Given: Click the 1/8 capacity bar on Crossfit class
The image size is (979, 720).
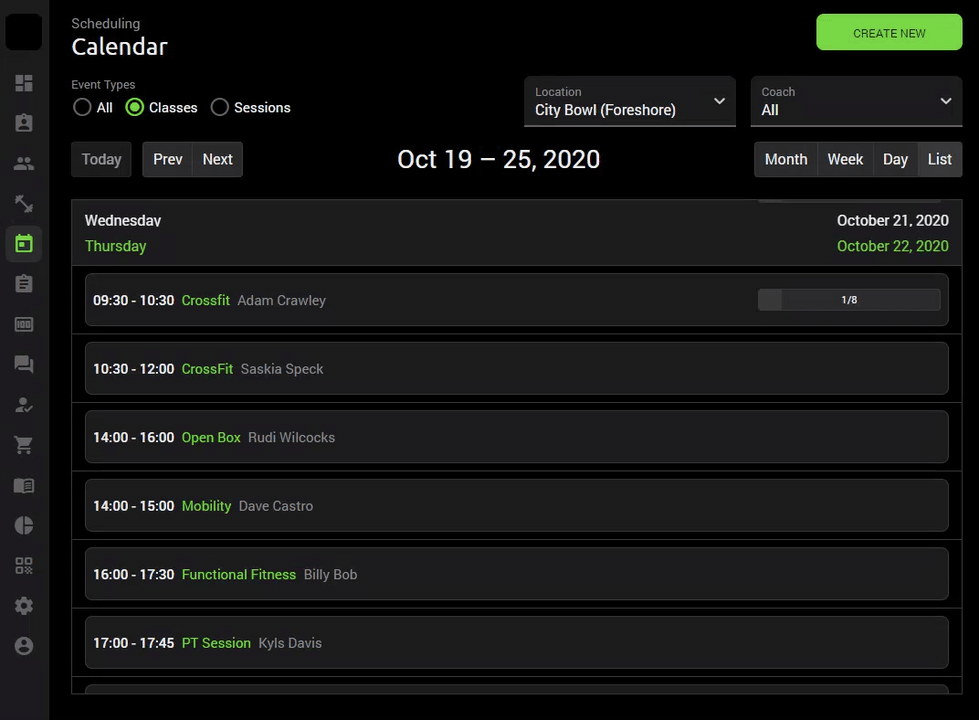Looking at the screenshot, I should tap(849, 300).
